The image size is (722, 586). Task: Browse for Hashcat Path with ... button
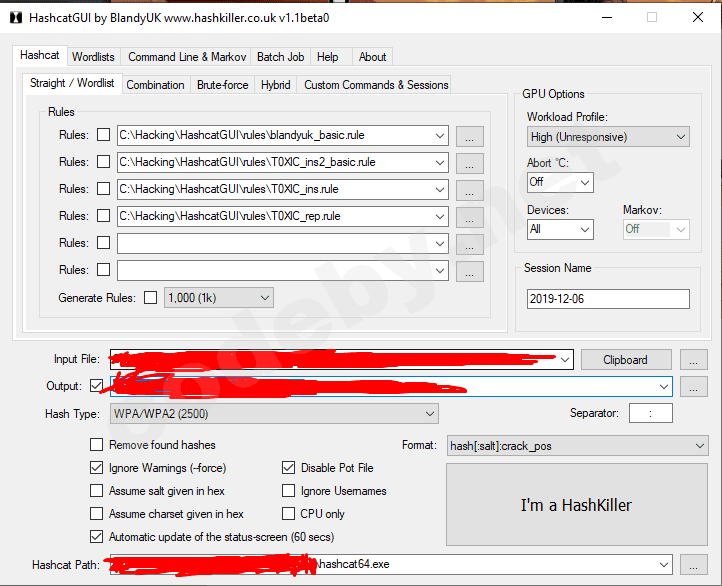point(693,565)
